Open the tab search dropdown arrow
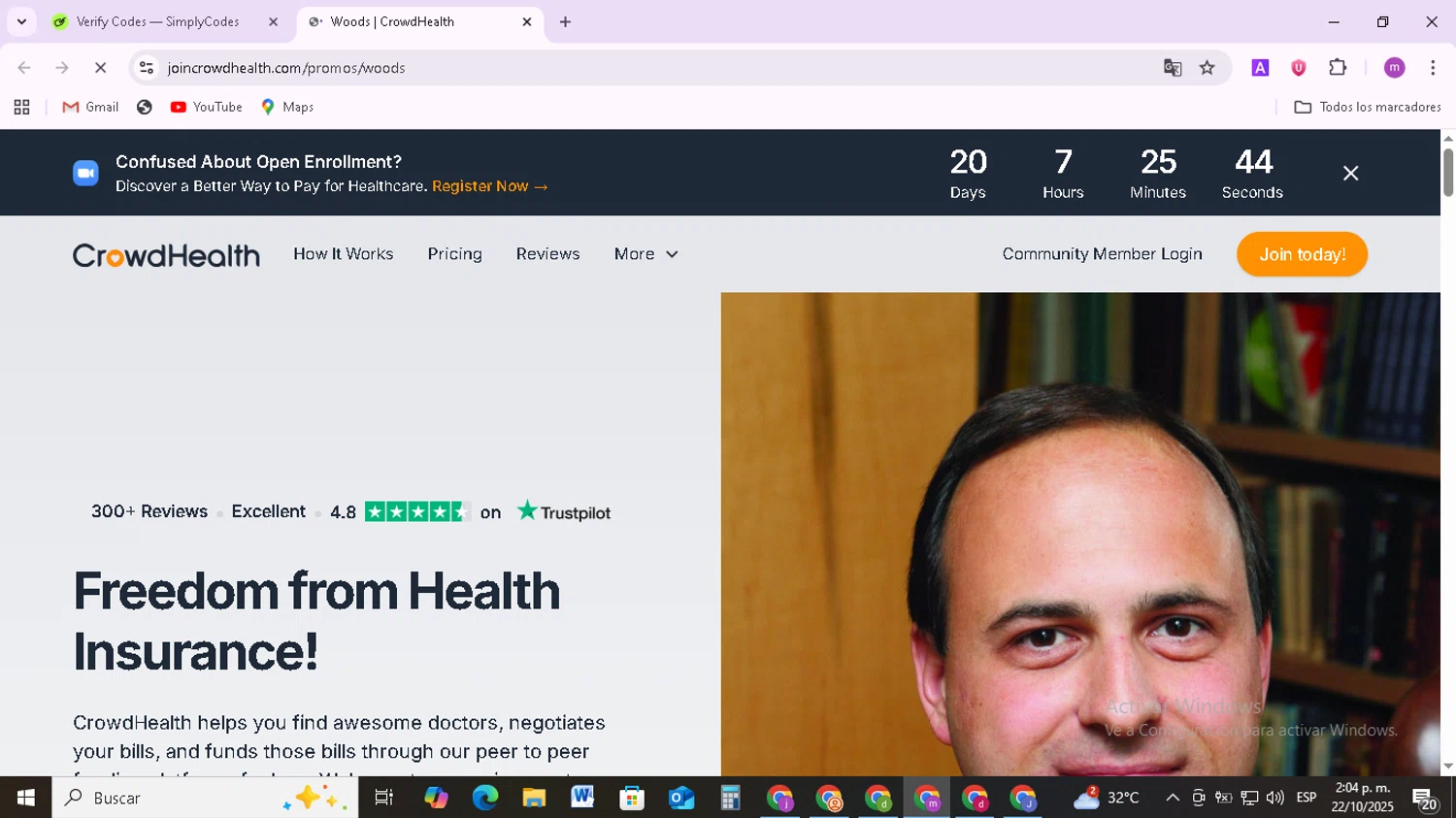Viewport: 1456px width, 818px height. coord(21,21)
